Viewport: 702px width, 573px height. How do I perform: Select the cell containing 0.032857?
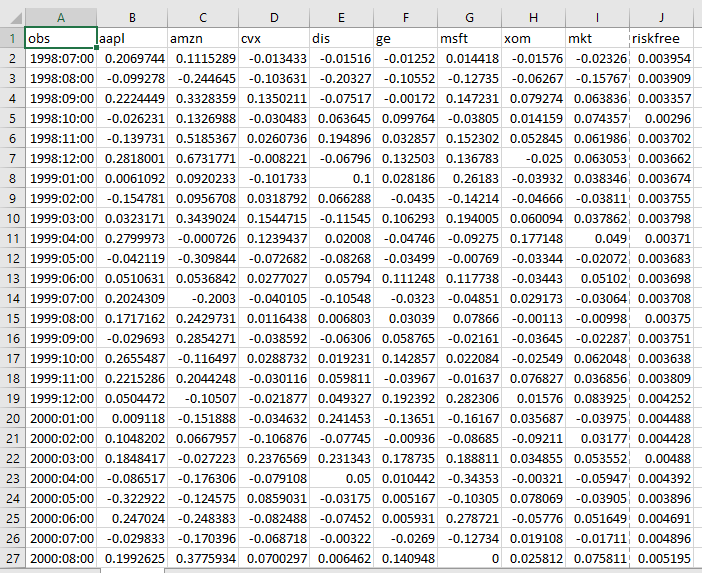pos(405,139)
